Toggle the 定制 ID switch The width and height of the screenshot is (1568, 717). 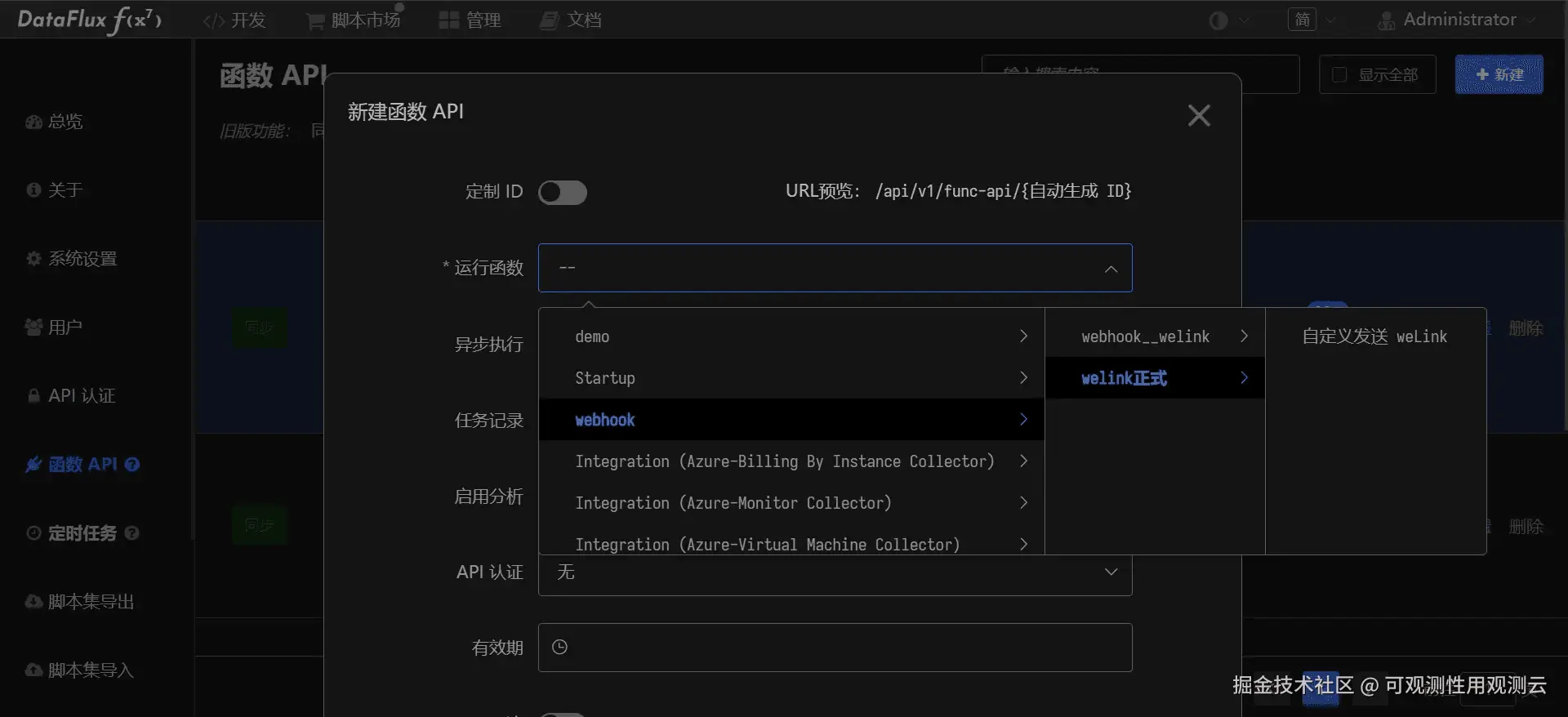562,192
